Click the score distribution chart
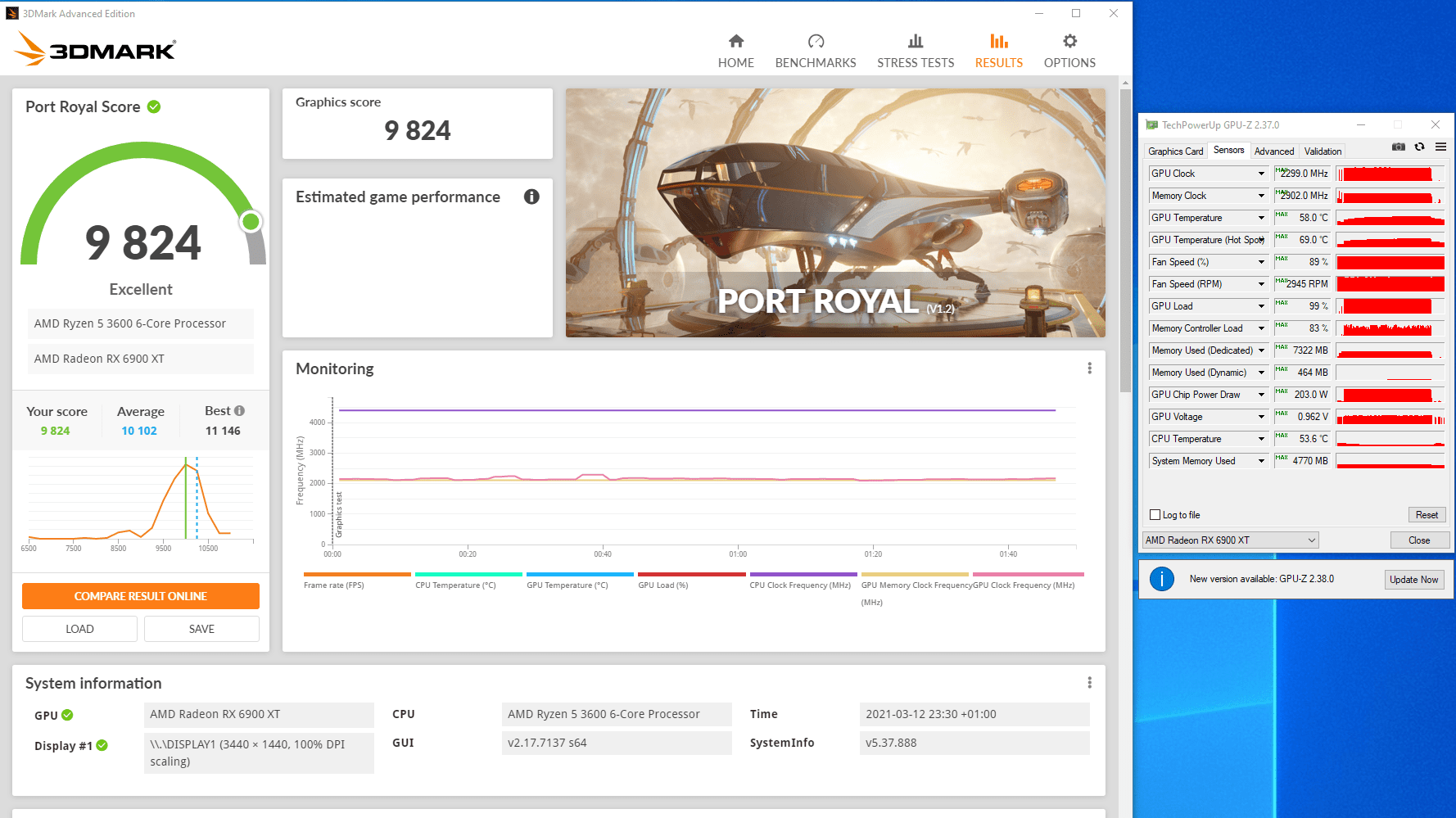This screenshot has width=1456, height=818. coord(141,504)
